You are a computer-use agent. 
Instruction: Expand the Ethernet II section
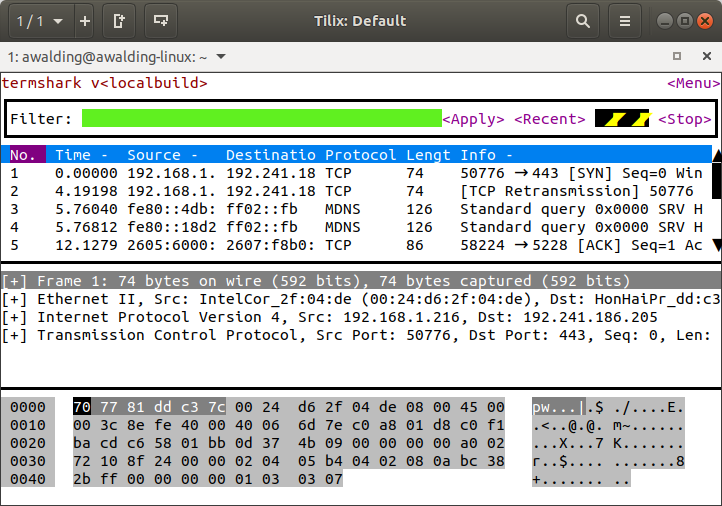click(14, 299)
